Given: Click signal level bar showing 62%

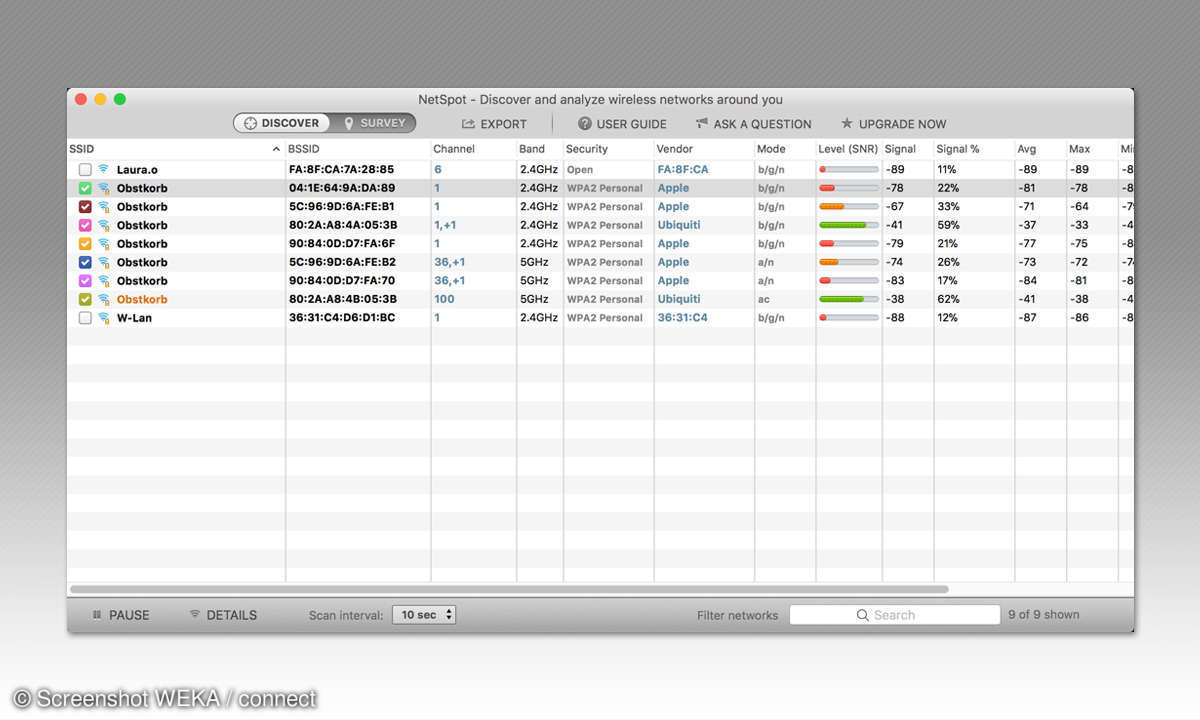Looking at the screenshot, I should (x=849, y=299).
